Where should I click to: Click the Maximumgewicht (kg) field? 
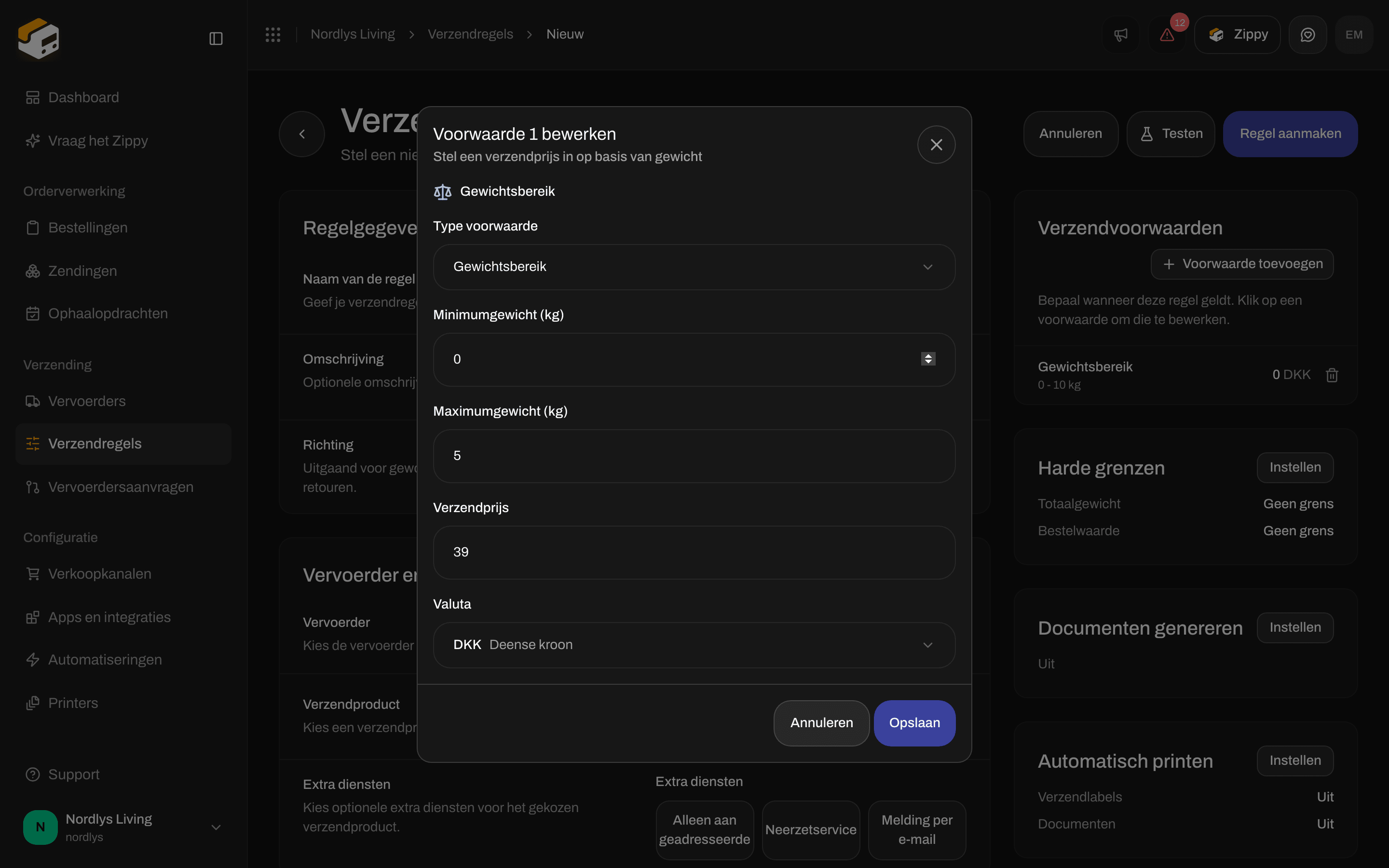(x=694, y=456)
